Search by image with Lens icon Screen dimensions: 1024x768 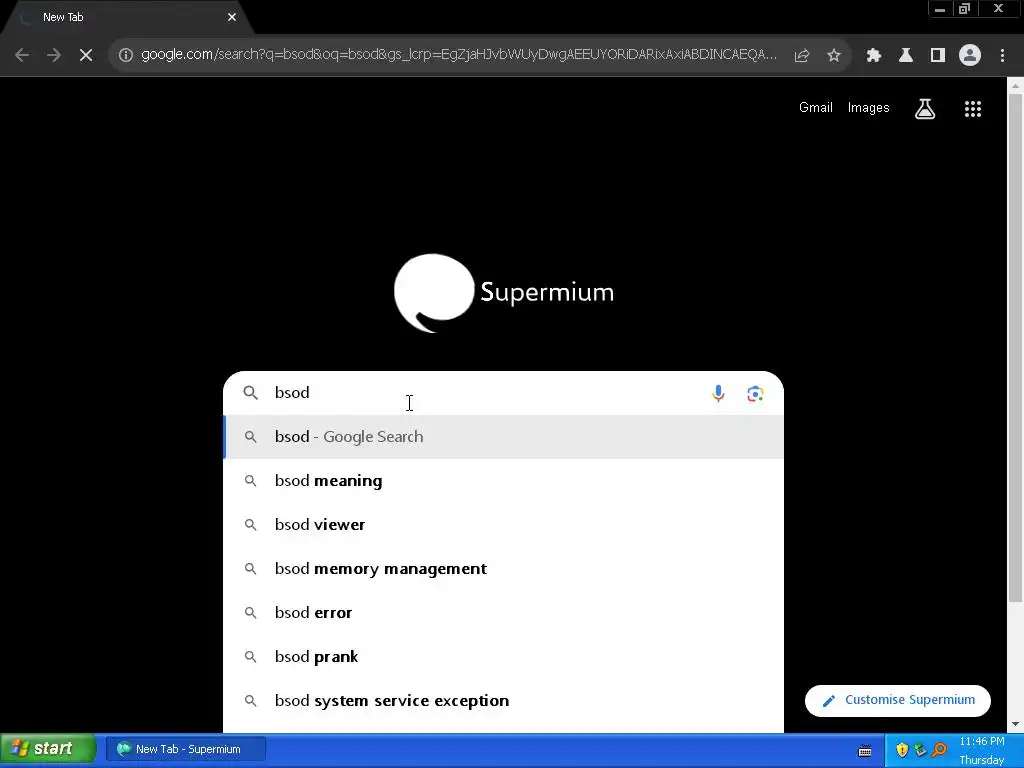pyautogui.click(x=755, y=393)
